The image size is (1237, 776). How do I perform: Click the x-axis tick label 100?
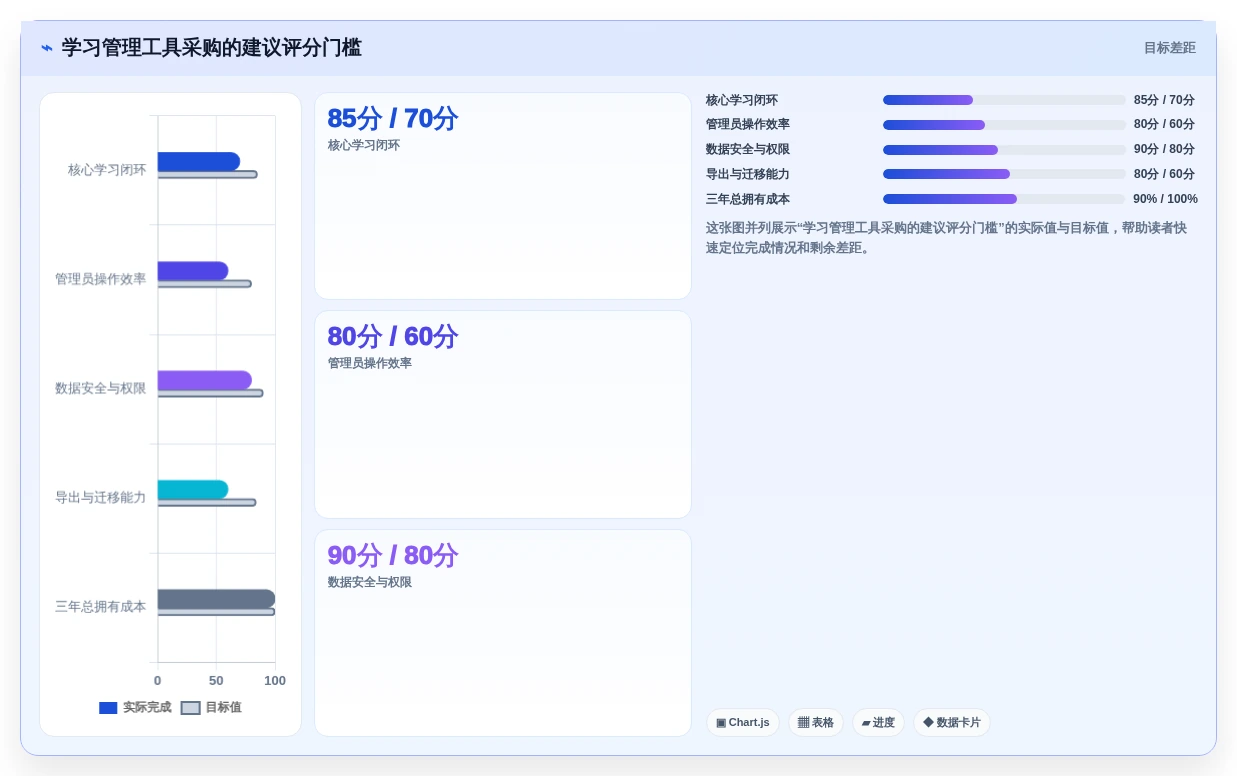tap(275, 681)
